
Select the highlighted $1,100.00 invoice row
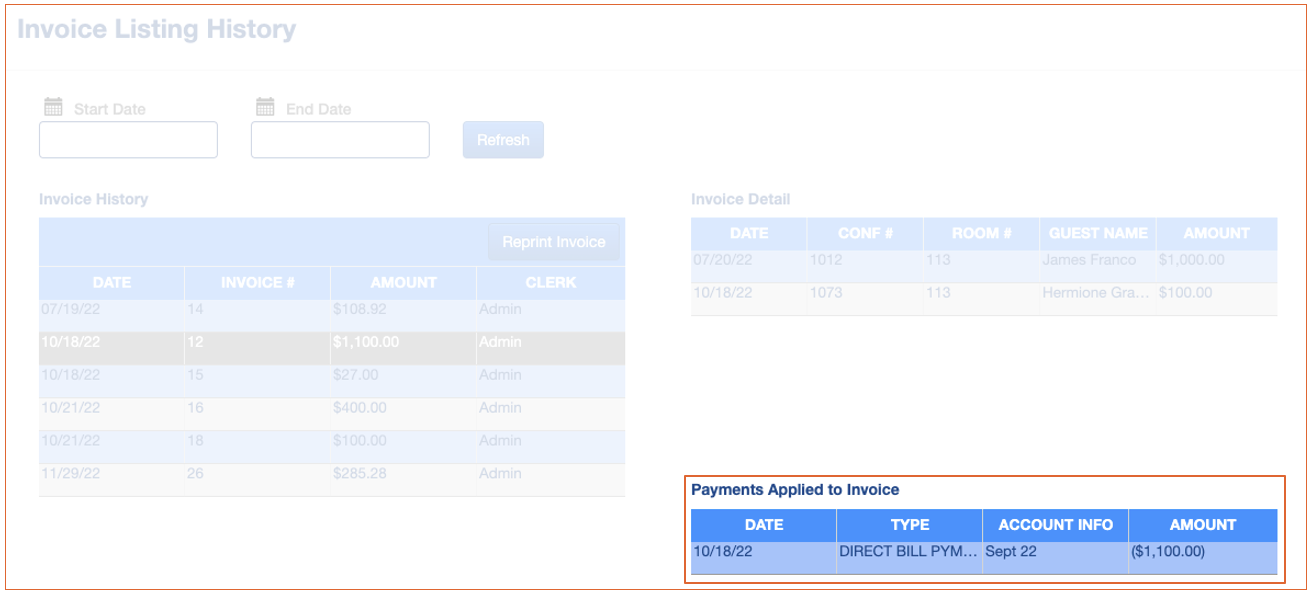point(332,342)
